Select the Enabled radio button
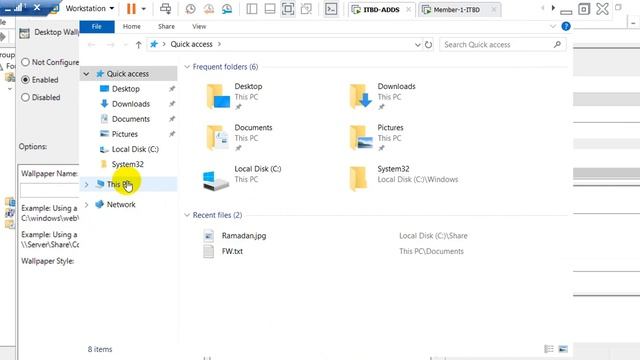 (x=25, y=80)
